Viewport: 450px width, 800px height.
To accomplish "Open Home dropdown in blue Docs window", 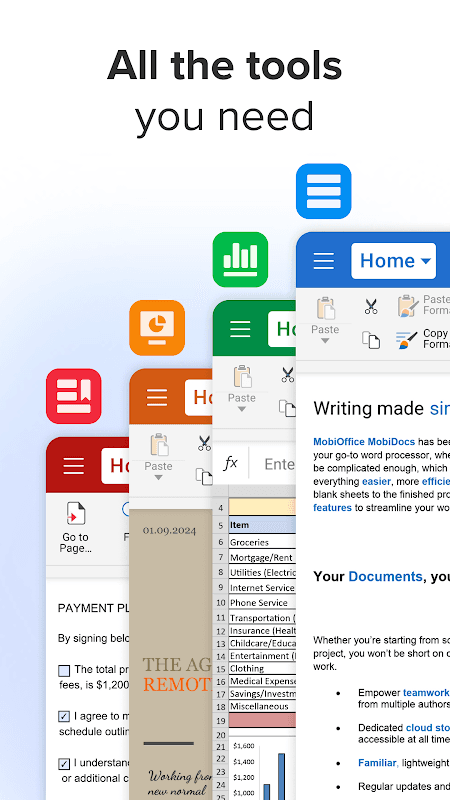I will tap(393, 261).
